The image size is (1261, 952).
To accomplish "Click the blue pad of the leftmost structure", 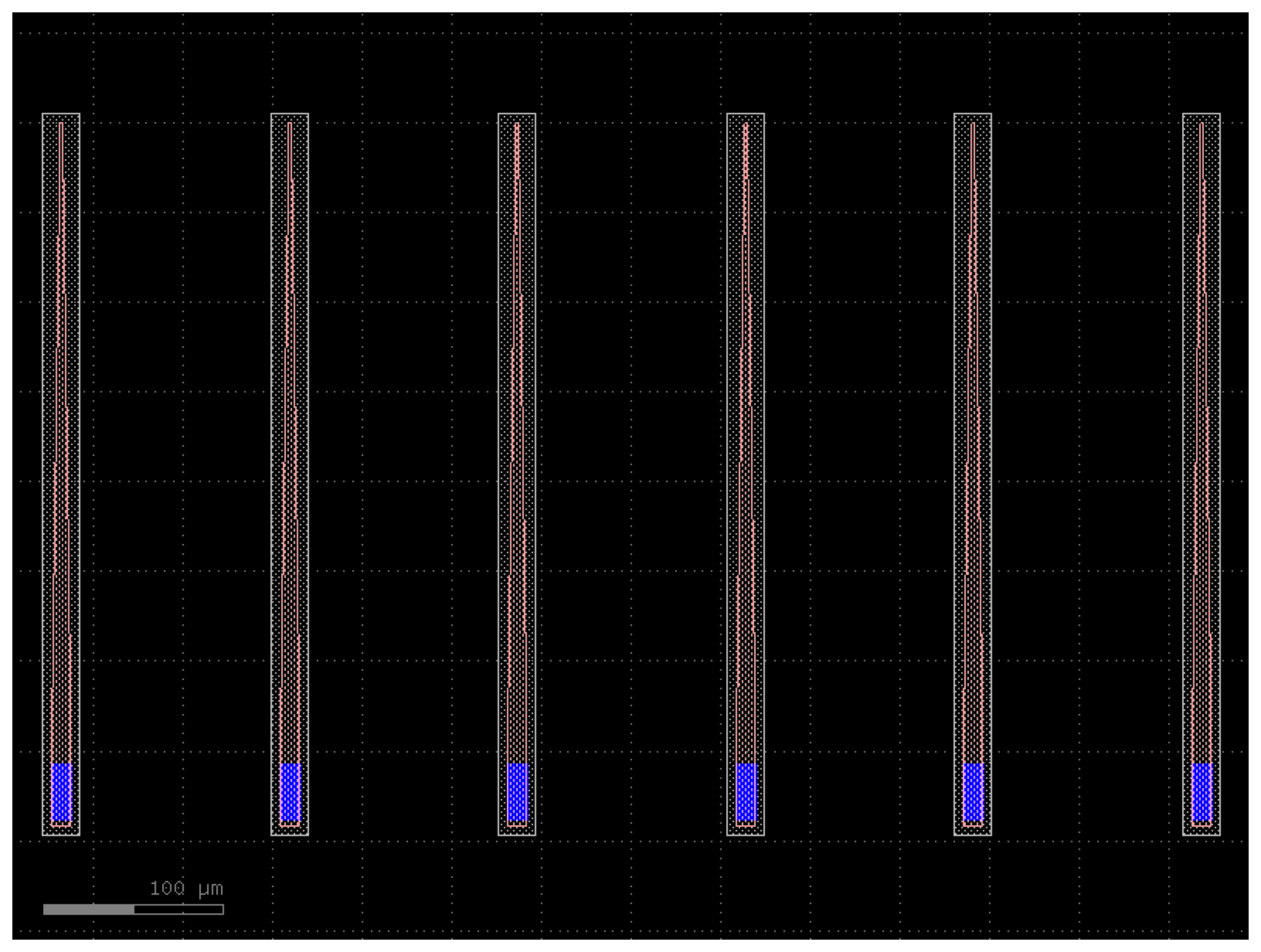I will click(x=62, y=792).
